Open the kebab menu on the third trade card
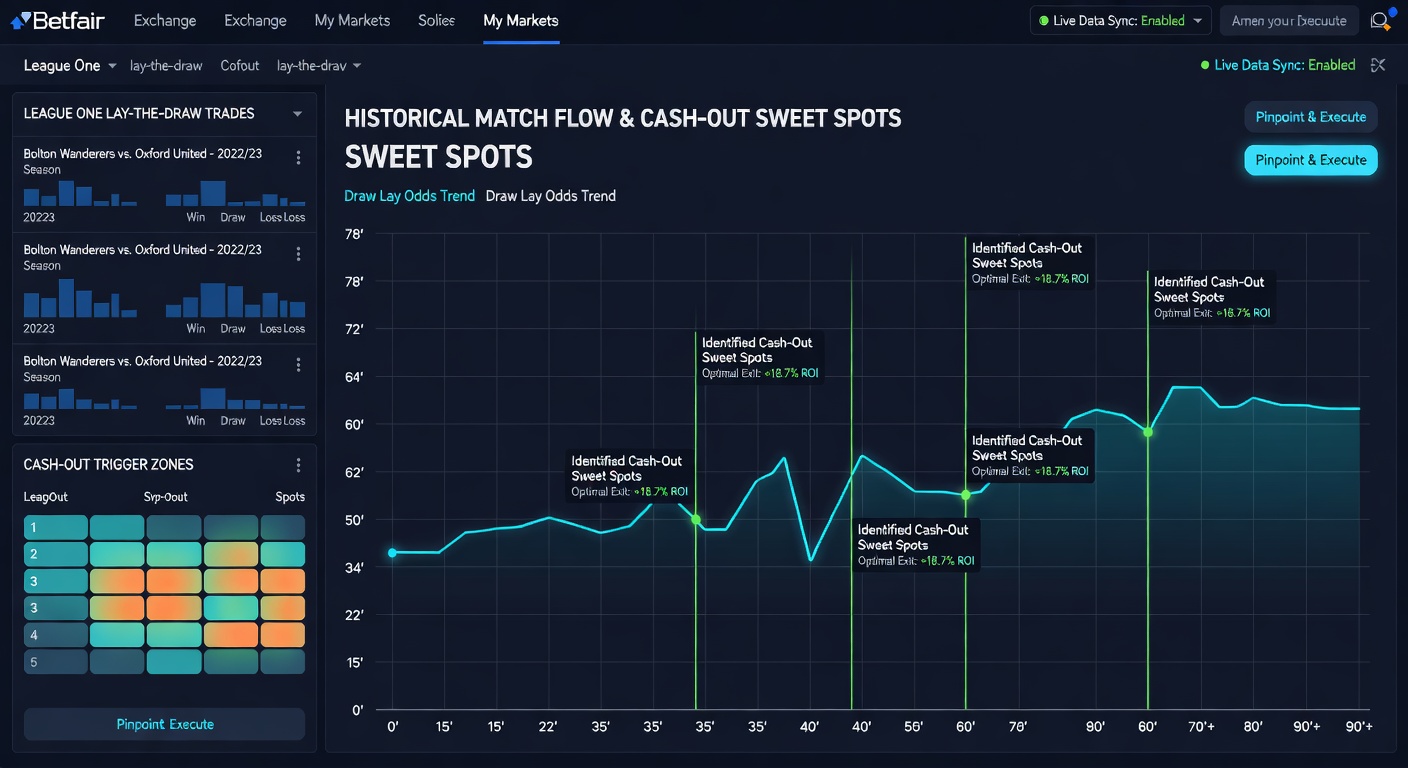The width and height of the screenshot is (1408, 768). pos(298,365)
